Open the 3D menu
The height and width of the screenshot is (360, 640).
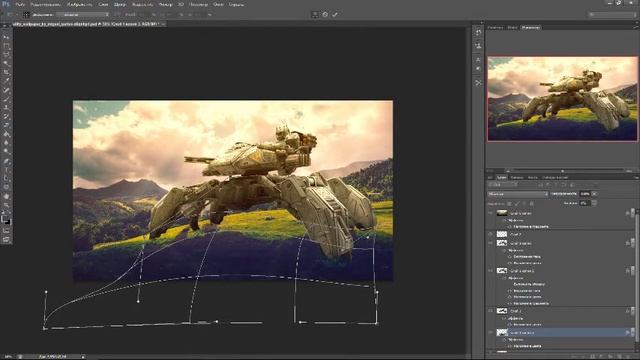[181, 4]
